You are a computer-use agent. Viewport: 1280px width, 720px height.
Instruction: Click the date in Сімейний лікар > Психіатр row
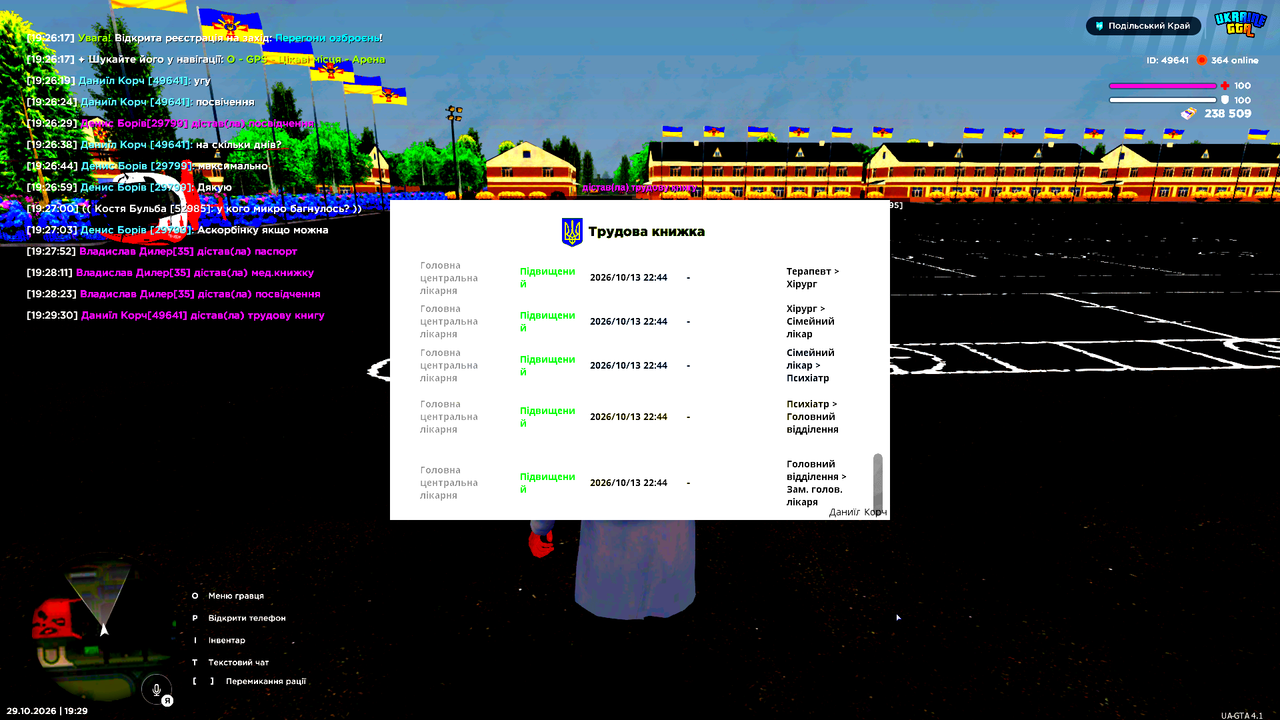[628, 366]
